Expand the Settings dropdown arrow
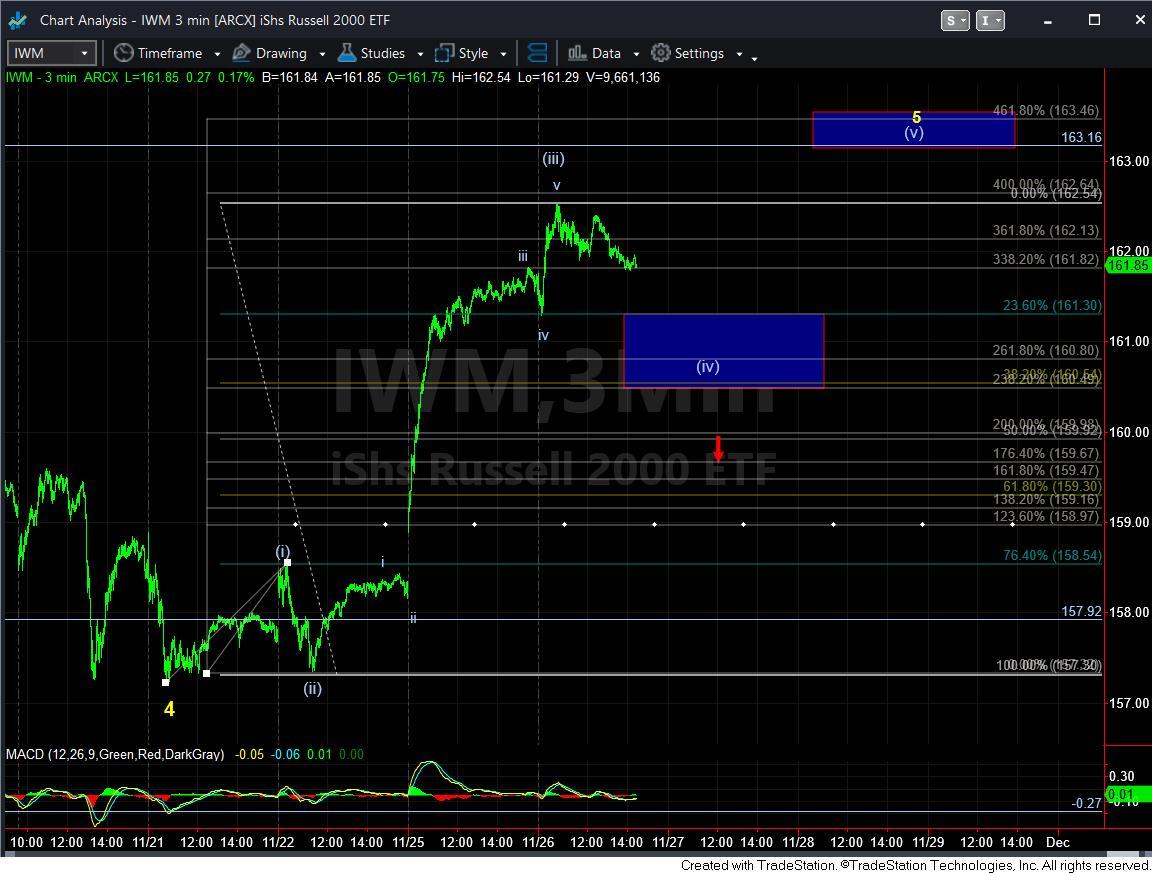Viewport: 1152px width, 873px height. 739,54
